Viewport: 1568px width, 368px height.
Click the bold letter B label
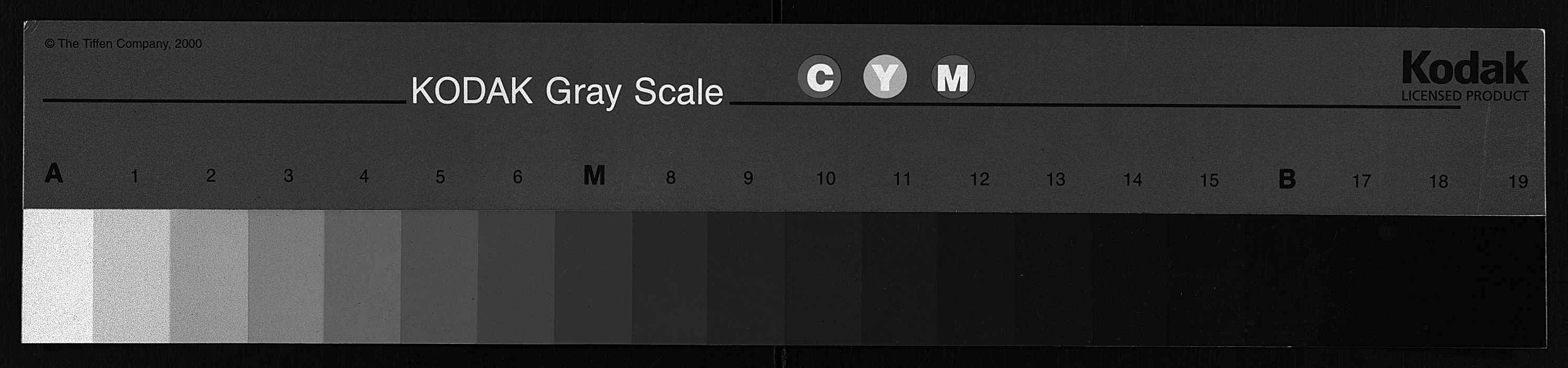point(1287,179)
